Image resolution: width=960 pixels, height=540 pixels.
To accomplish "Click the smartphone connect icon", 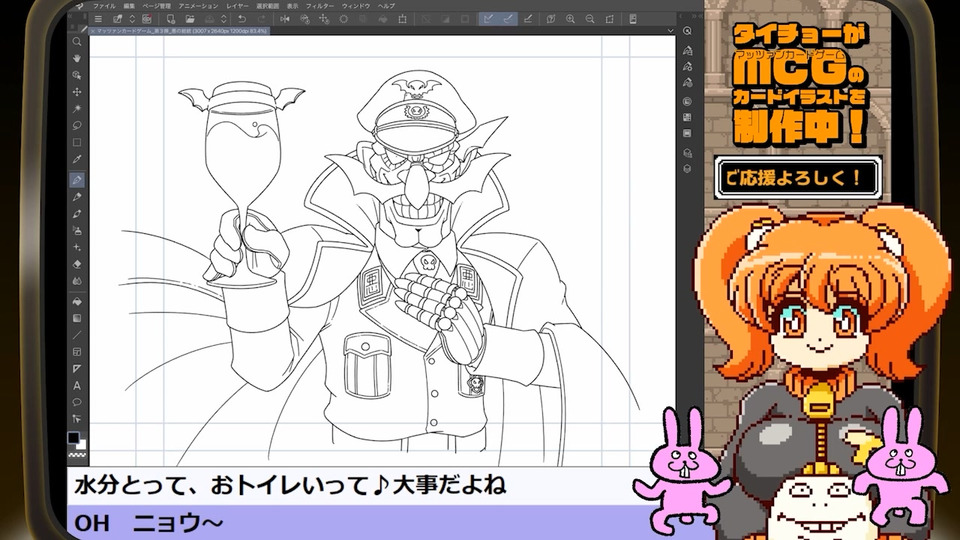I will (x=632, y=19).
